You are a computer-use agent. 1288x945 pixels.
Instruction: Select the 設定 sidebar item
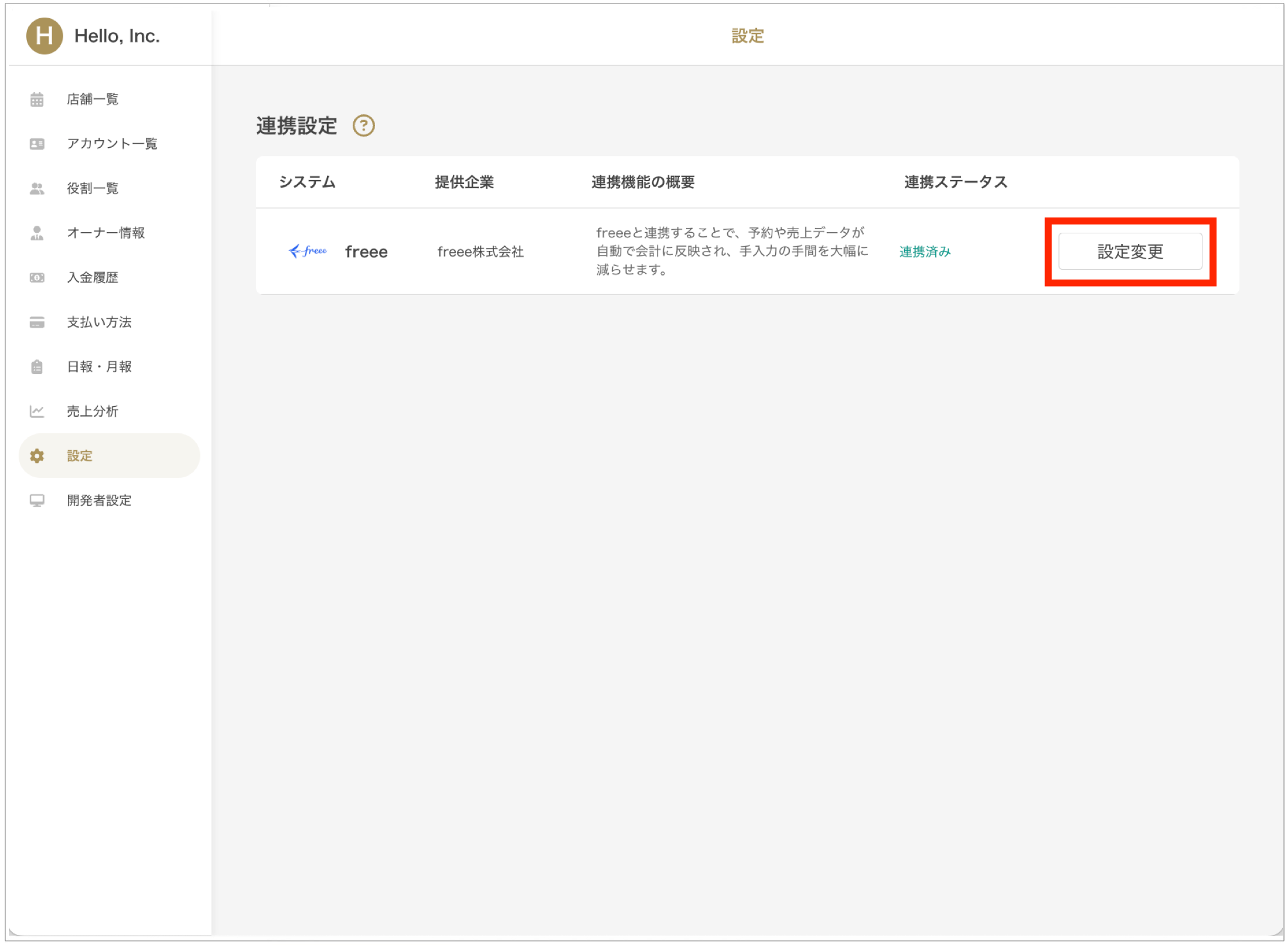(109, 456)
